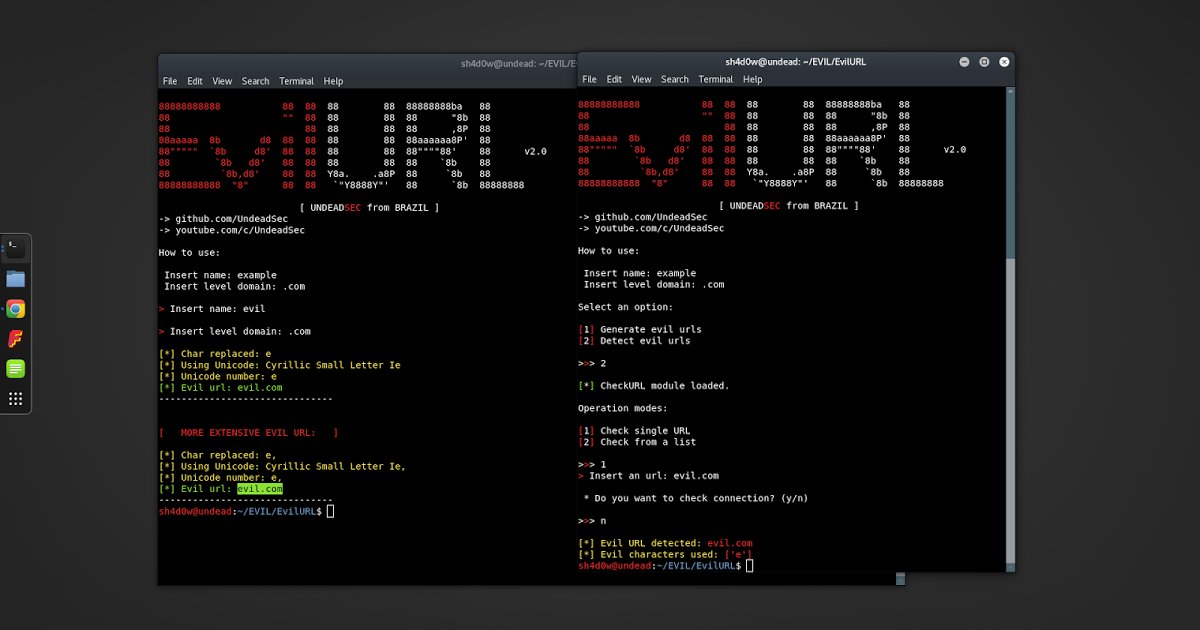Minimize the EvilURL terminal window
1200x630 pixels.
click(x=964, y=61)
